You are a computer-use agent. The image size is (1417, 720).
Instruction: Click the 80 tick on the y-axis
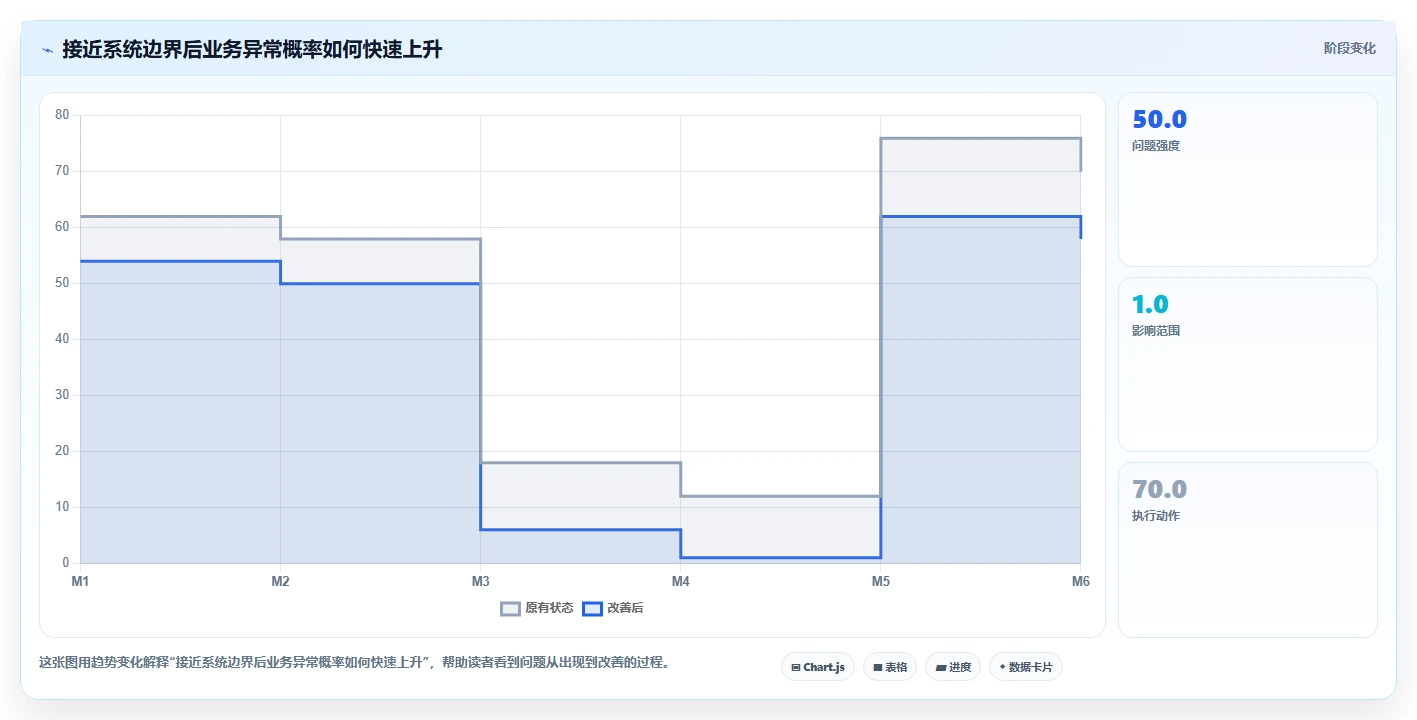(x=62, y=115)
